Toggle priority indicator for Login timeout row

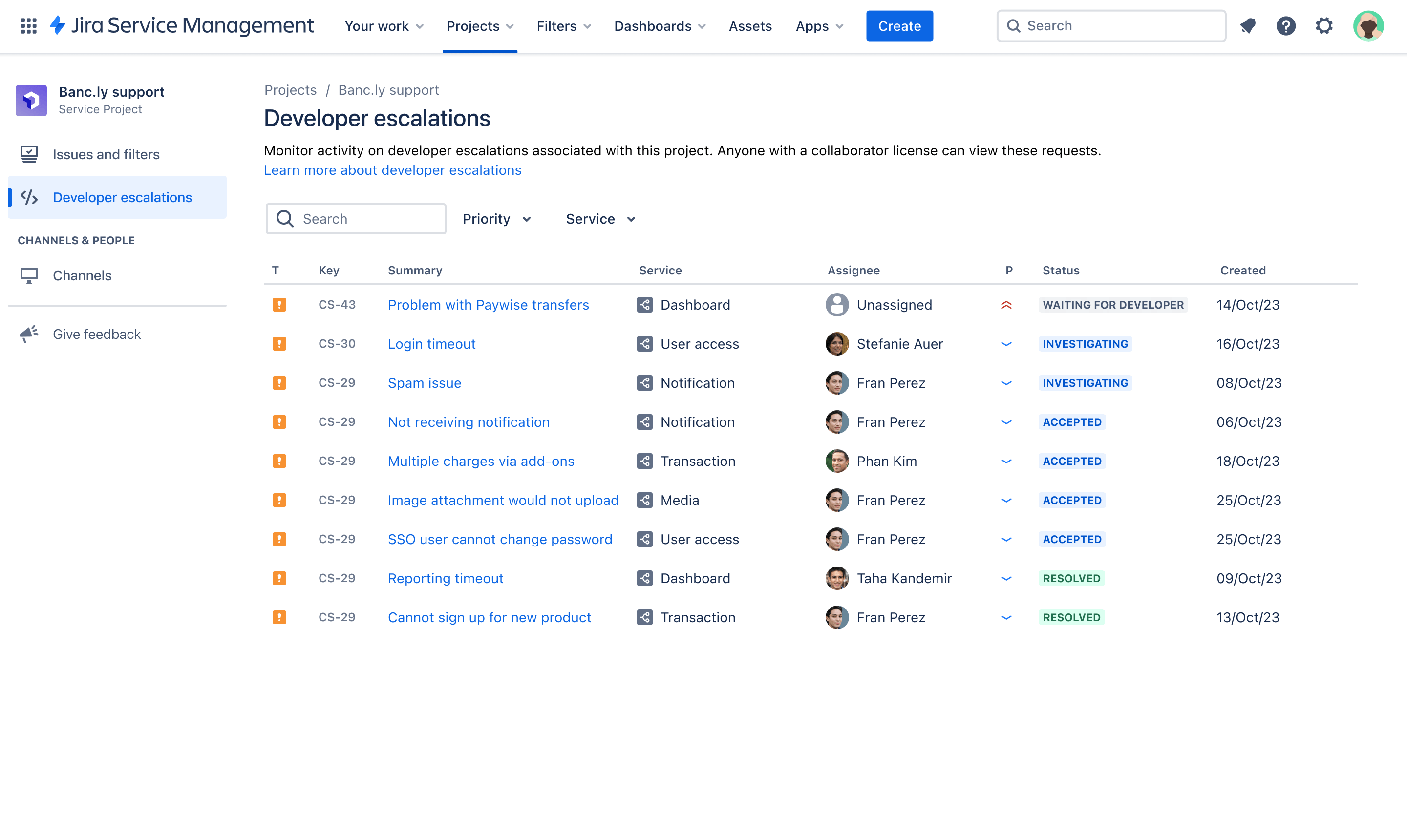tap(1006, 344)
